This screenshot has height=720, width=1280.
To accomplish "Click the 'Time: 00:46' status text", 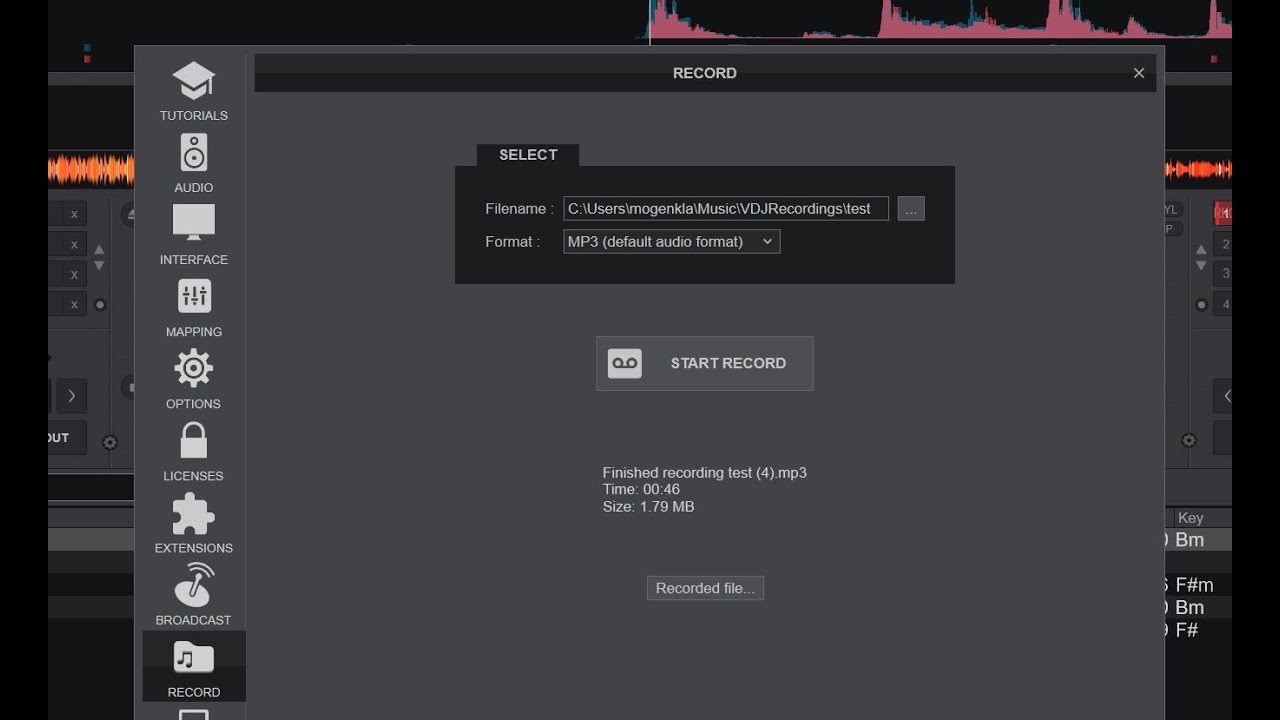I will coord(641,490).
